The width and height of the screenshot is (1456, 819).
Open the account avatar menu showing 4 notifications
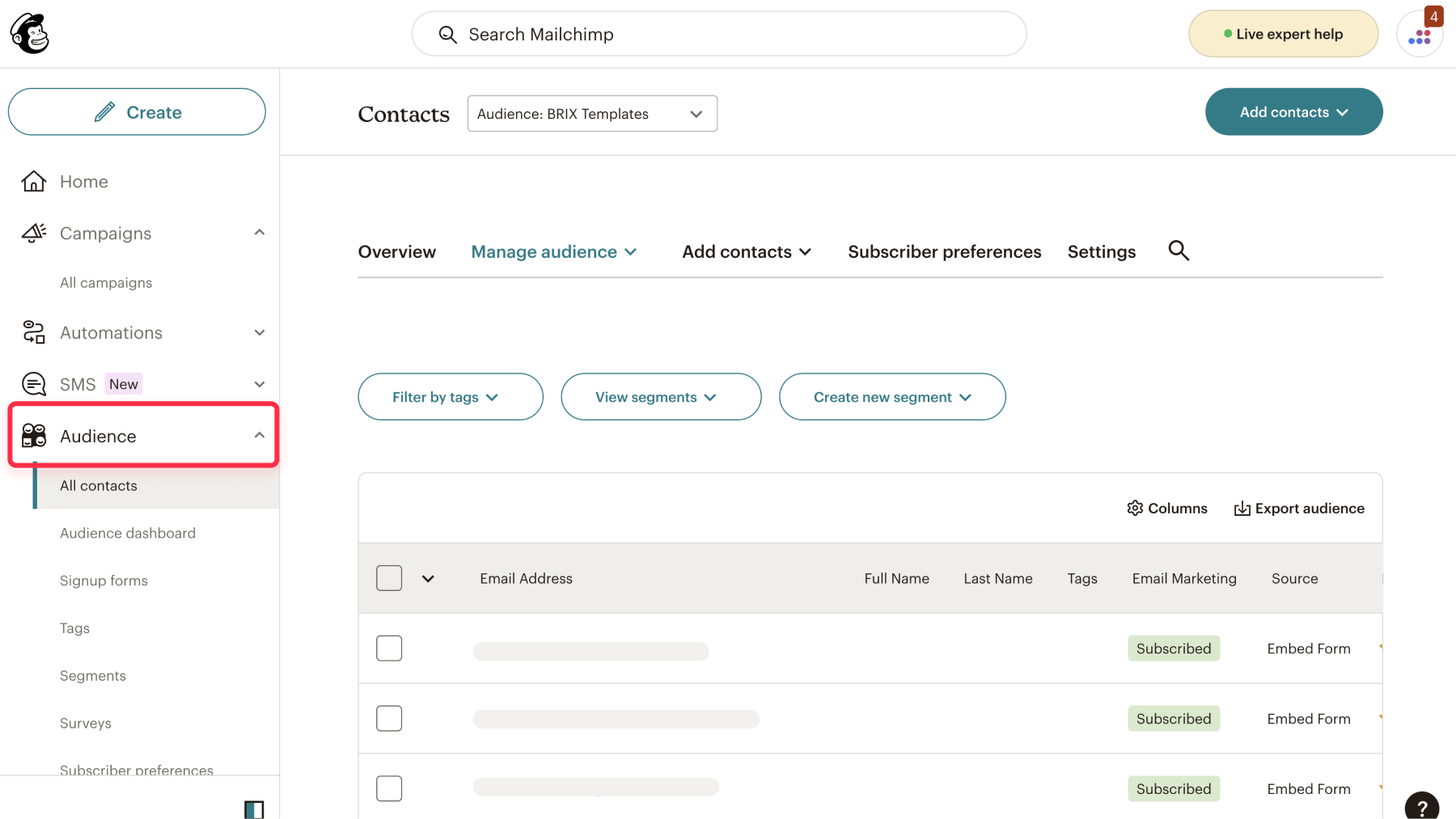(1420, 34)
